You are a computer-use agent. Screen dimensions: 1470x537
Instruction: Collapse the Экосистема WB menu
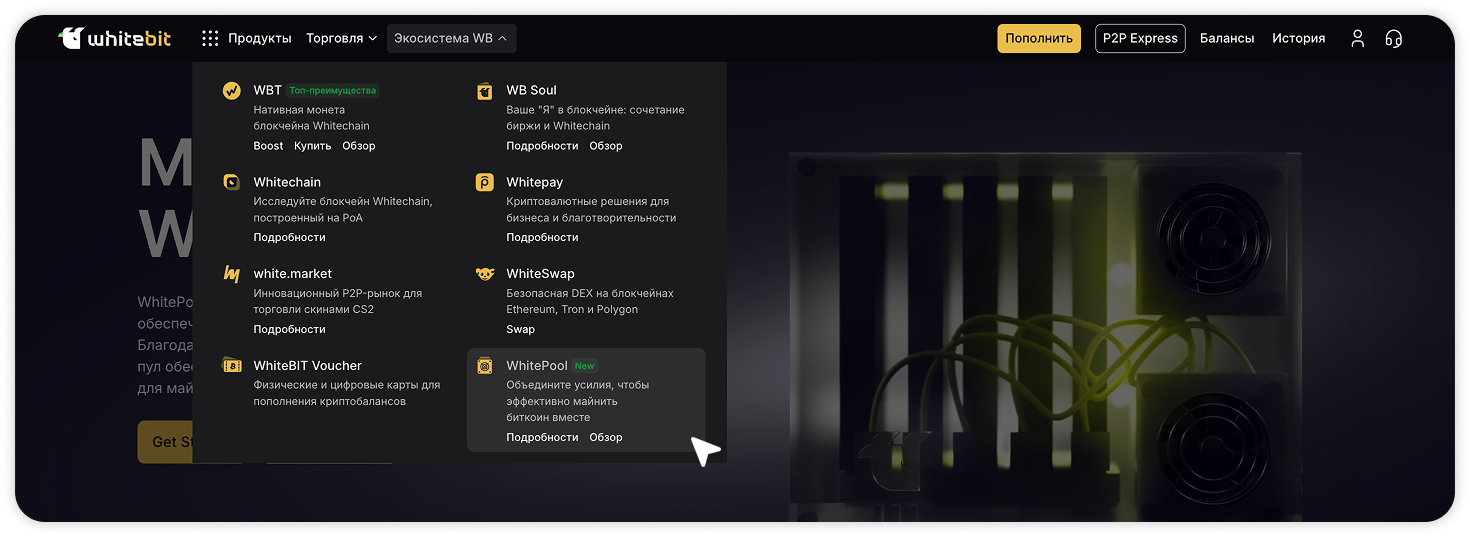(x=452, y=39)
